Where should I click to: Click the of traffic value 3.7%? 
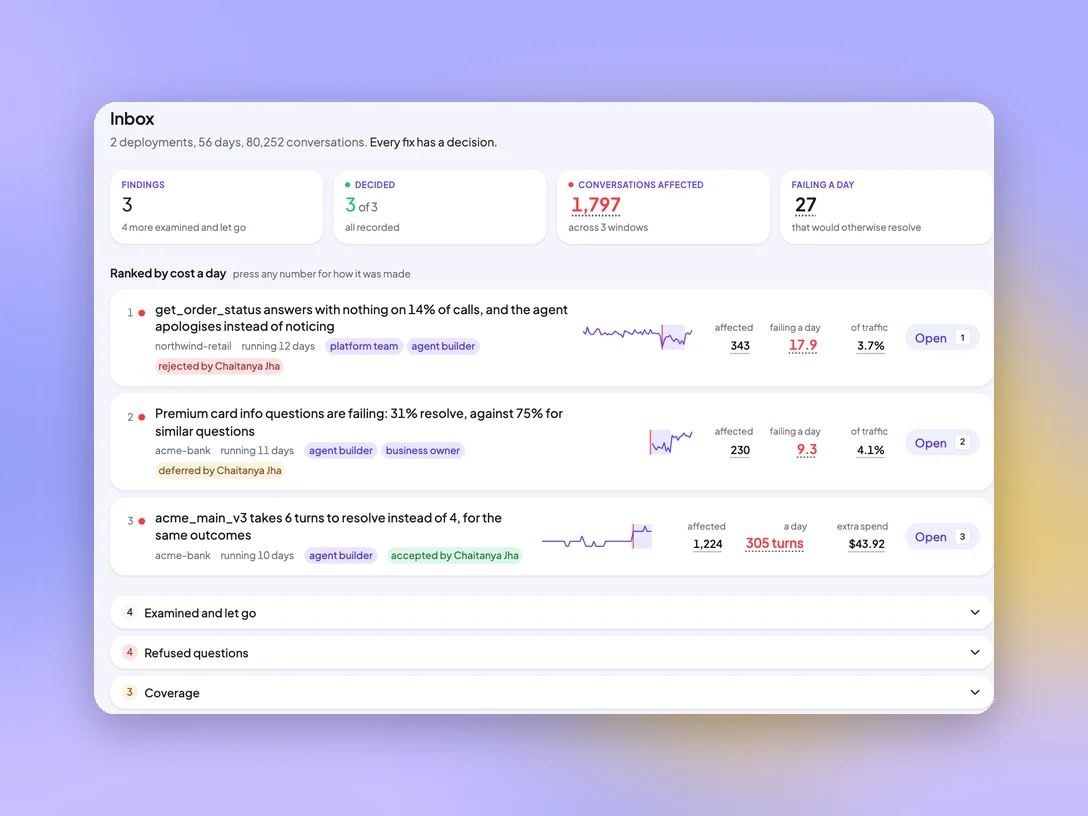[x=870, y=346]
